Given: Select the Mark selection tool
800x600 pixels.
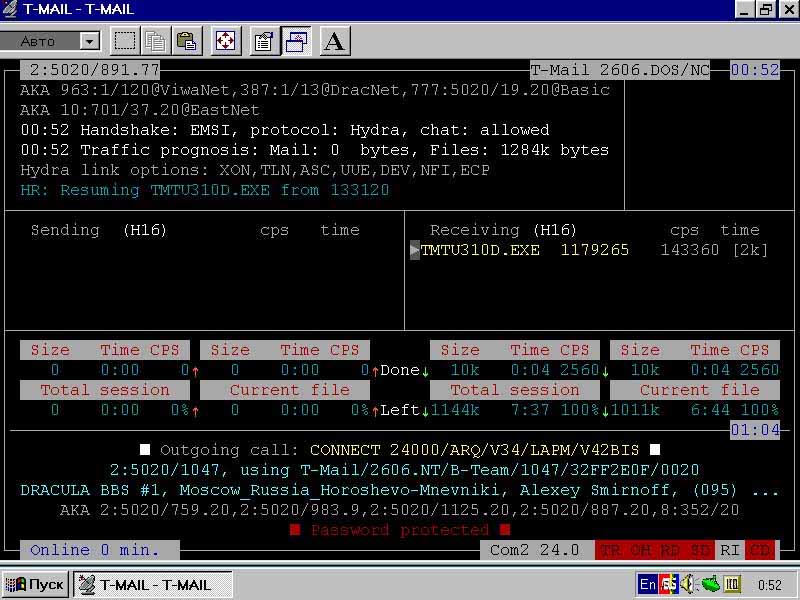Looking at the screenshot, I should [x=124, y=41].
